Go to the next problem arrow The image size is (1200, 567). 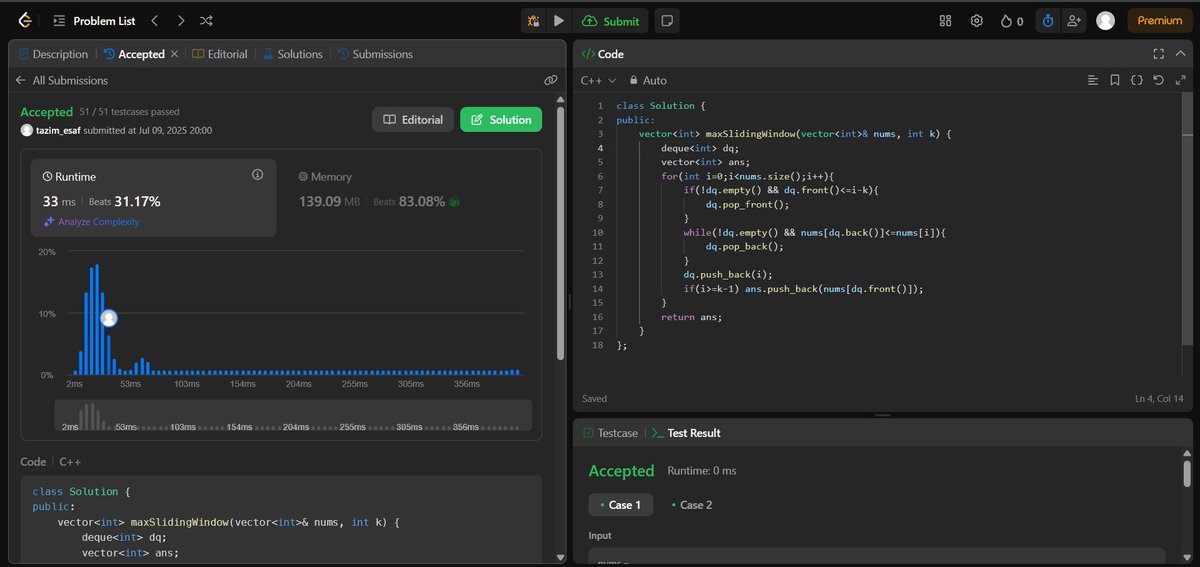tap(180, 20)
